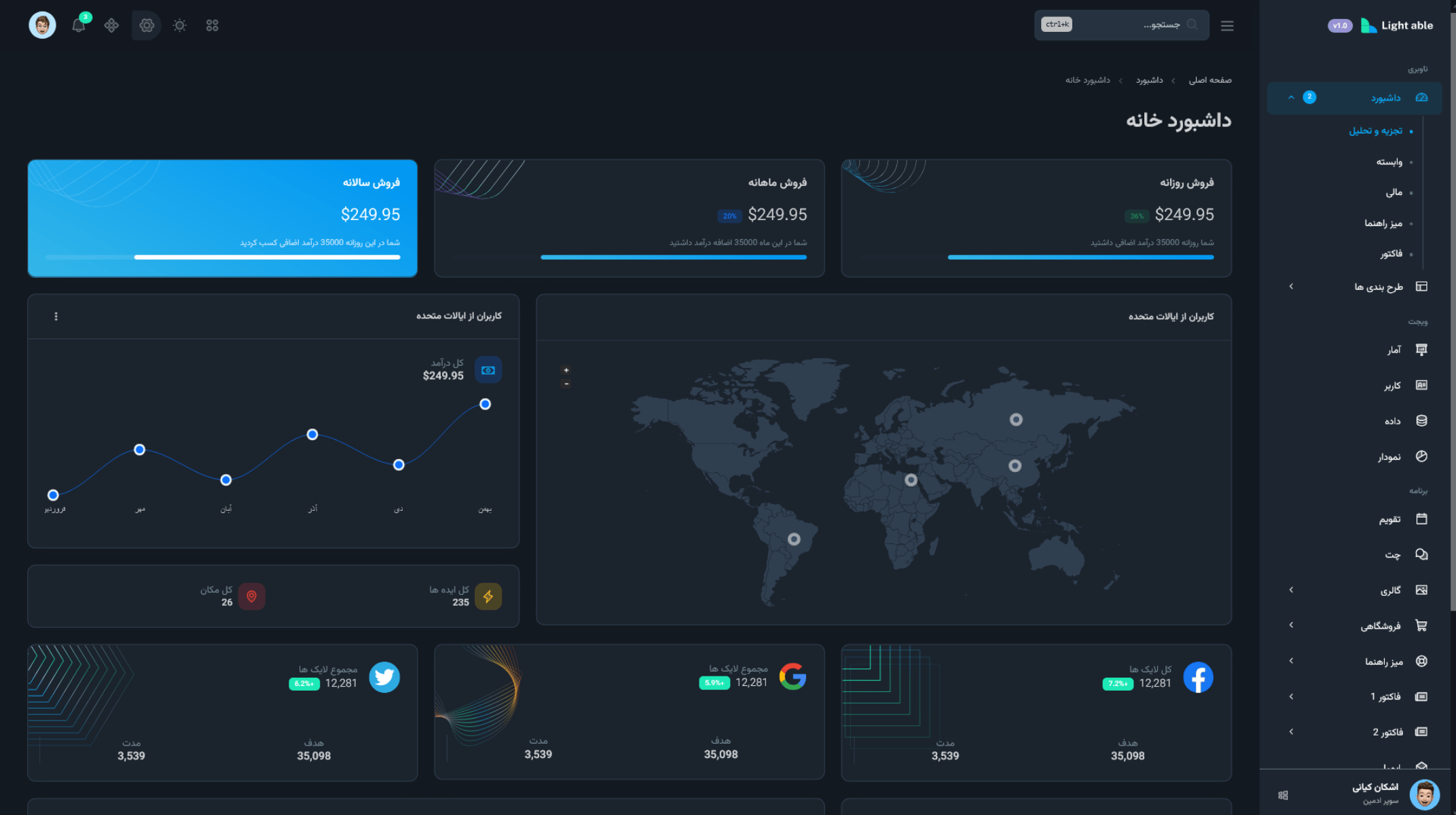The height and width of the screenshot is (815, 1456).
Task: Expand the فروشگاهی menu chevron
Action: pos(1291,625)
